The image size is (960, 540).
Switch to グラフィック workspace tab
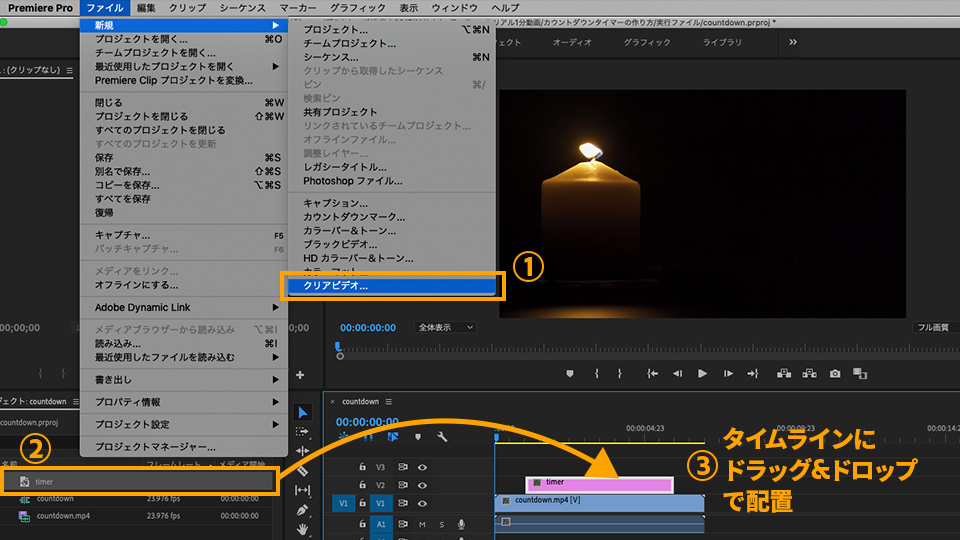pyautogui.click(x=647, y=42)
